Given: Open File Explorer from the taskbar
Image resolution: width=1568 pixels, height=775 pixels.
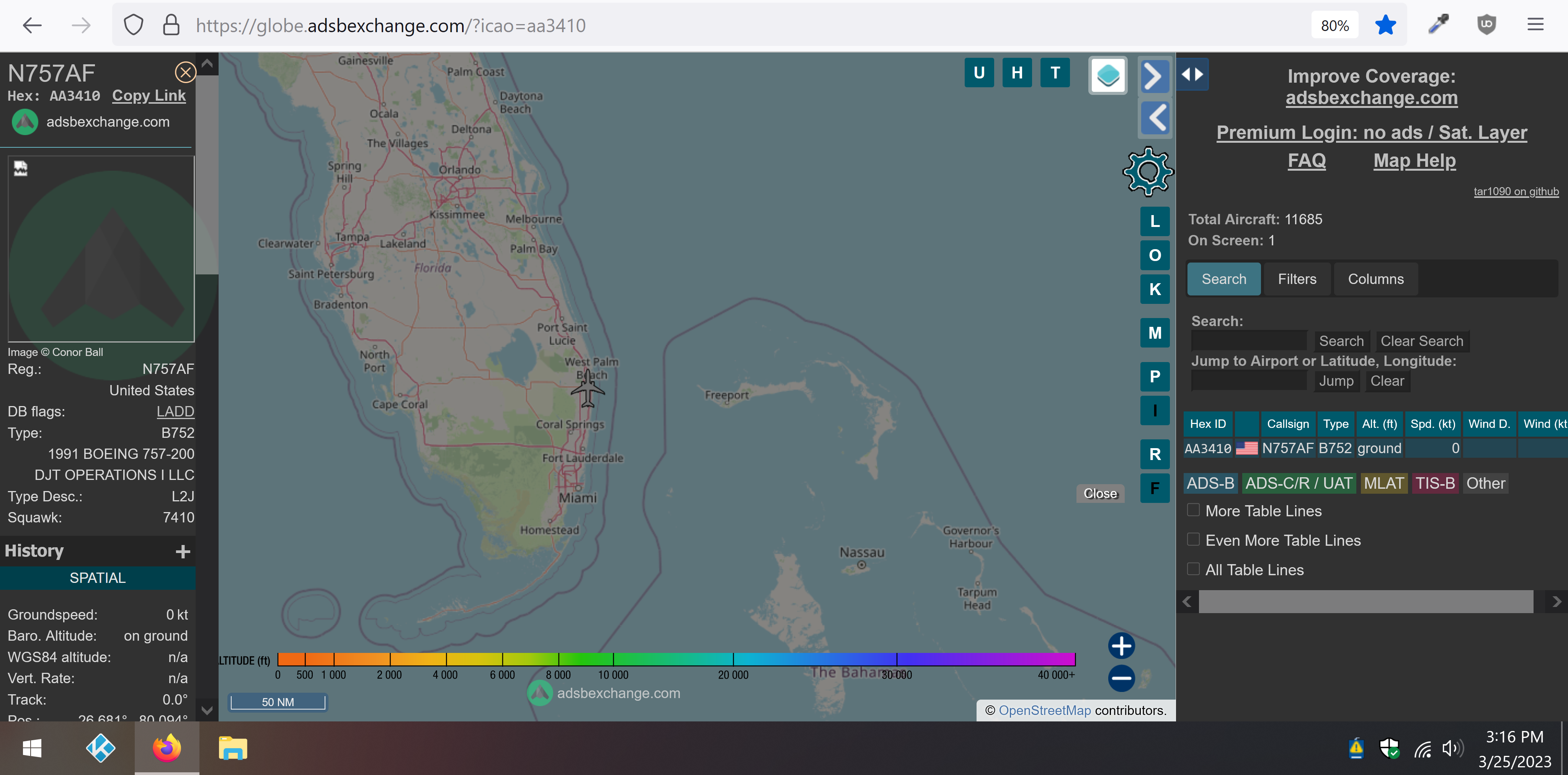Looking at the screenshot, I should 232,748.
